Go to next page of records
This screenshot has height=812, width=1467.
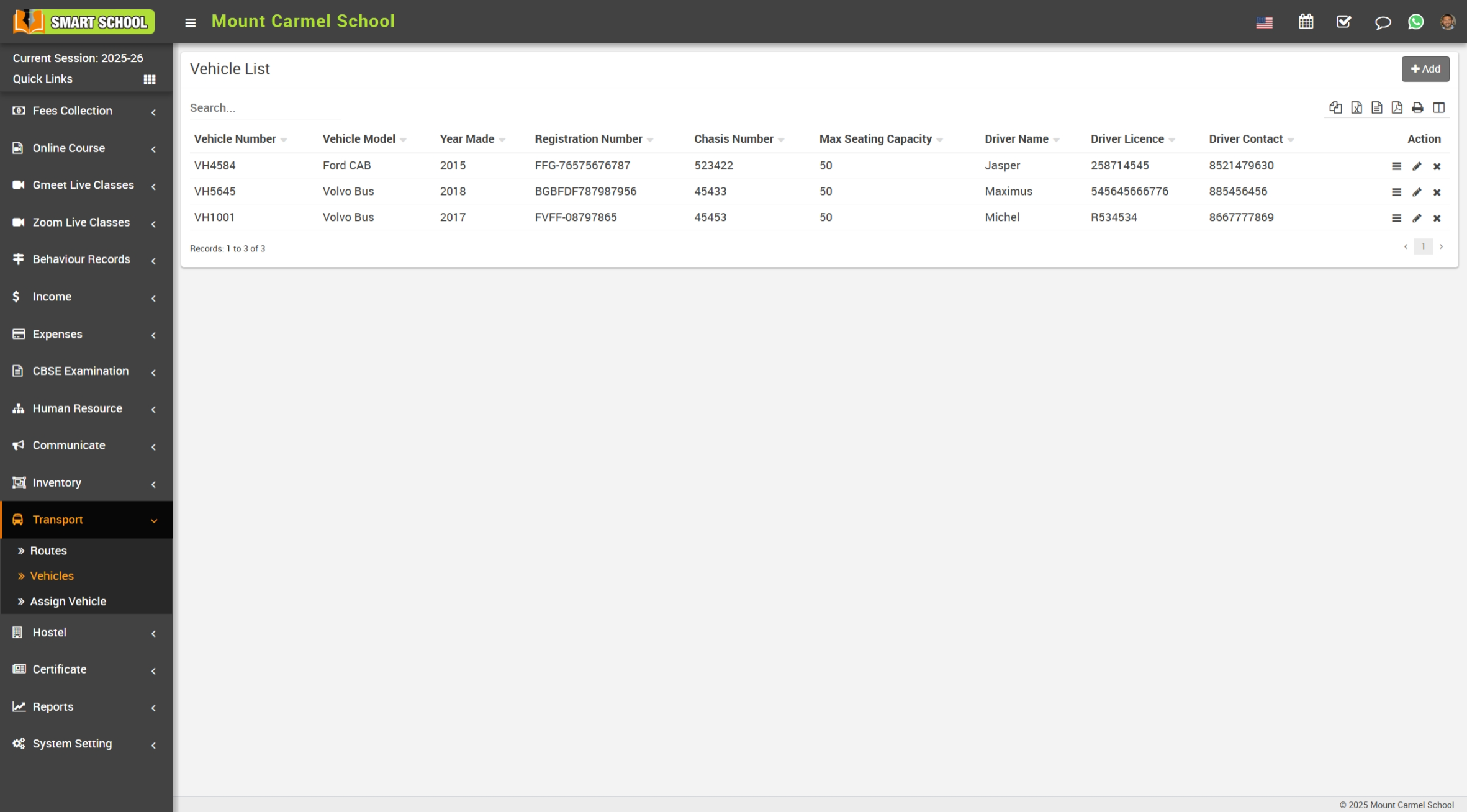point(1441,246)
